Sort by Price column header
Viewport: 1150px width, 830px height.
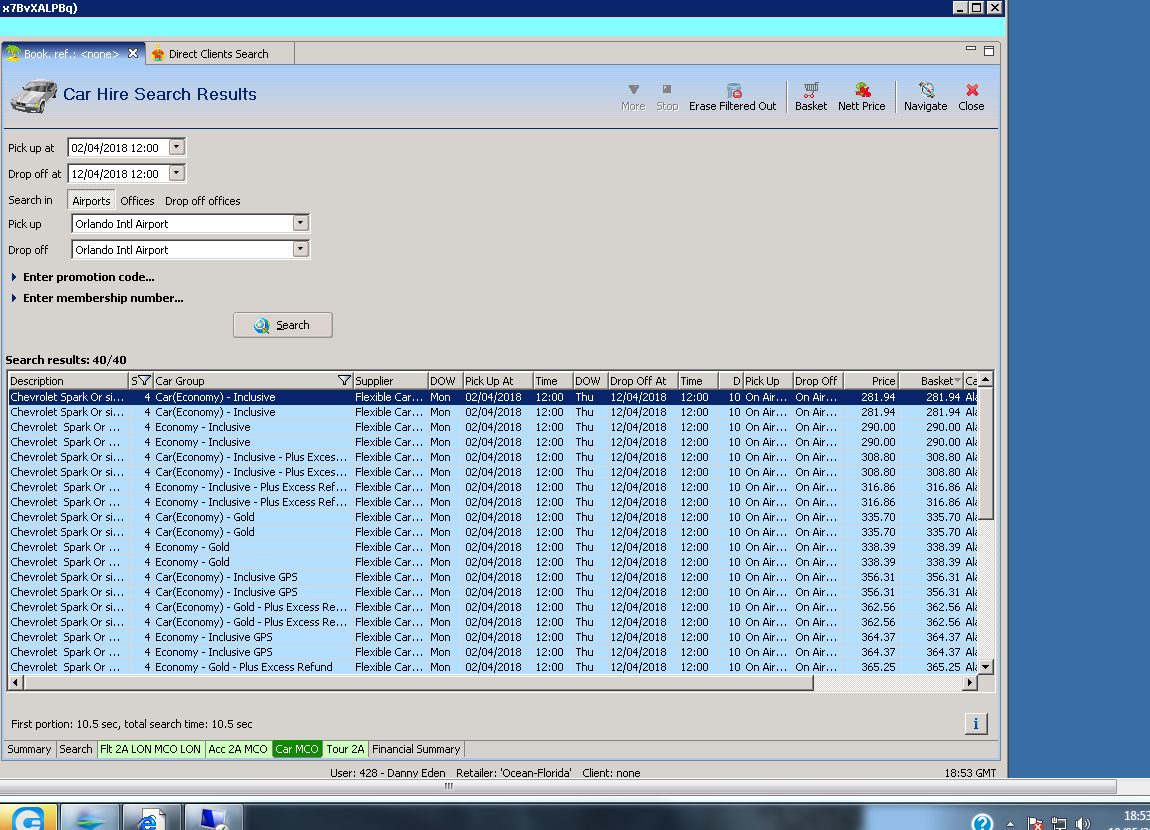871,381
